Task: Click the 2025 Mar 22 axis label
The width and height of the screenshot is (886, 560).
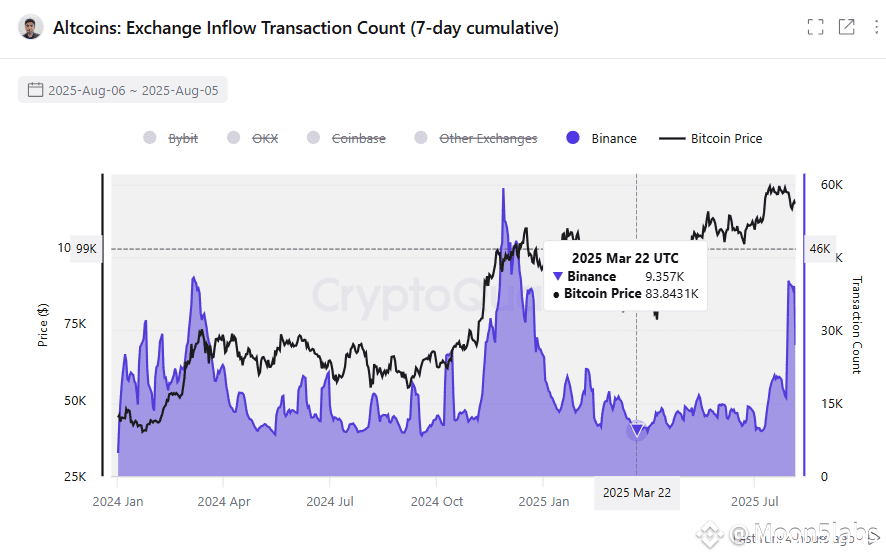Action: pos(637,493)
